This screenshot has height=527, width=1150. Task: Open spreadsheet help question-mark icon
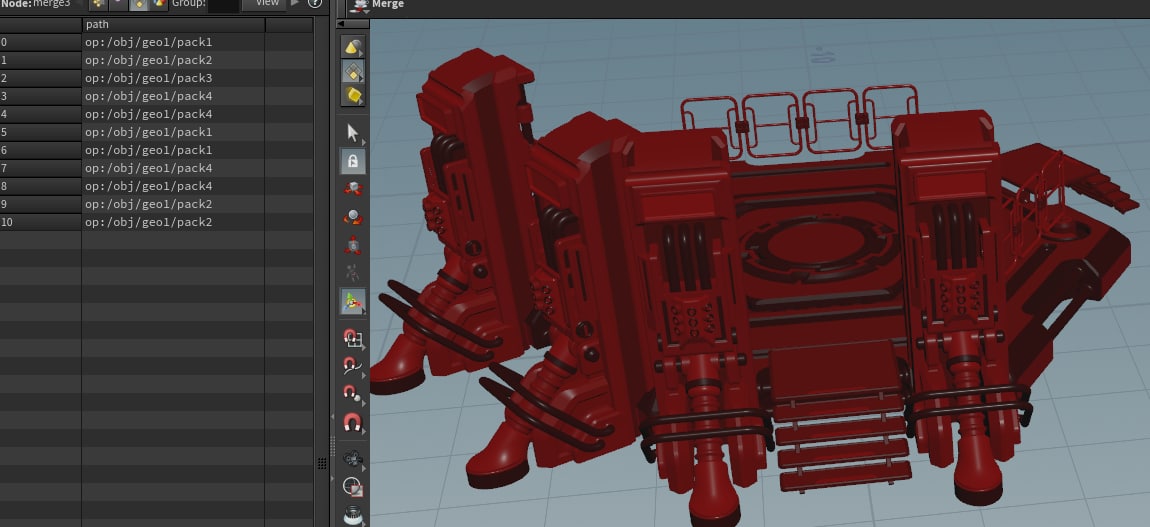(x=315, y=4)
